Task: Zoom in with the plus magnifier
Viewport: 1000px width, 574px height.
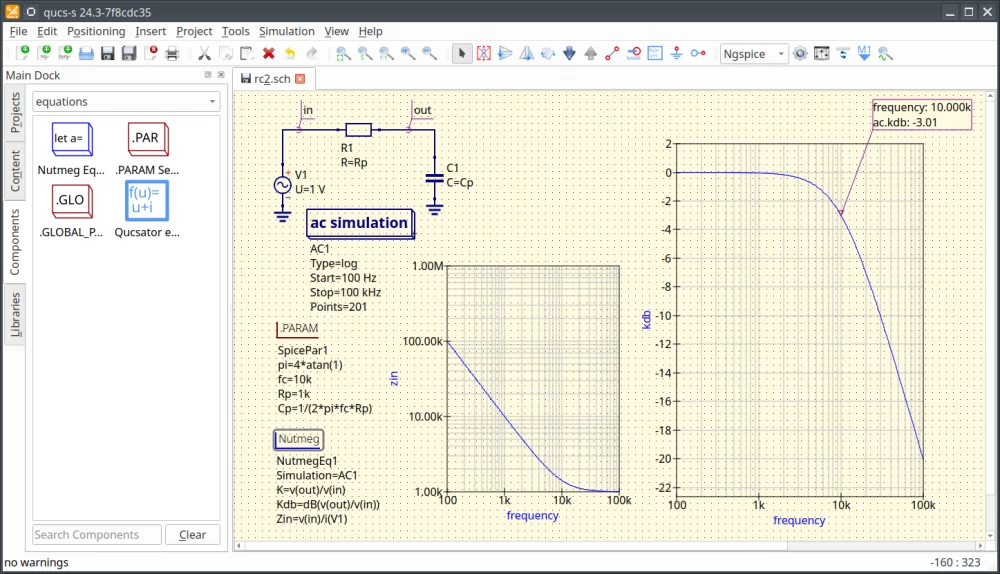Action: pos(408,54)
